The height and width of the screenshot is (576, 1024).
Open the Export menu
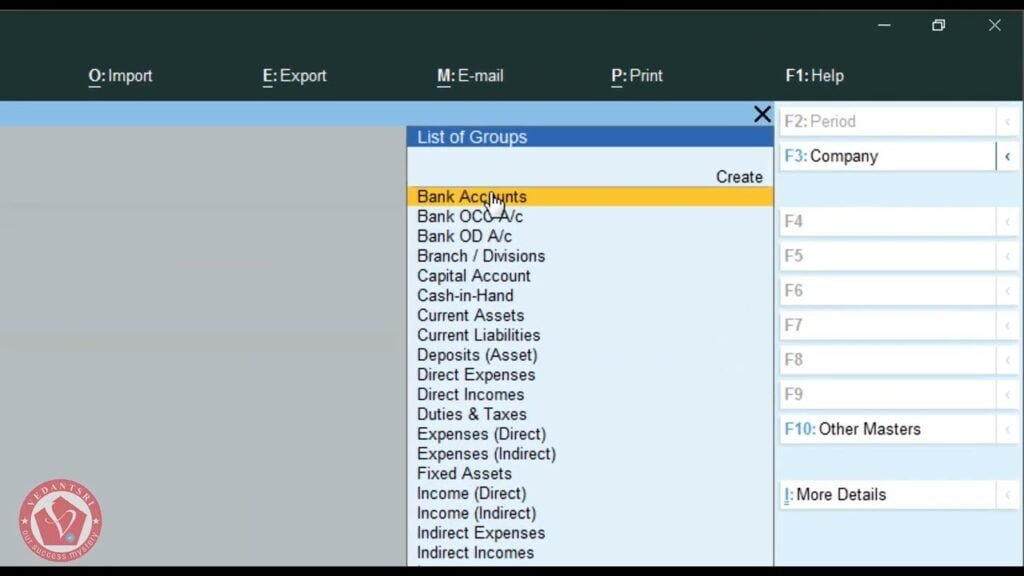click(294, 75)
